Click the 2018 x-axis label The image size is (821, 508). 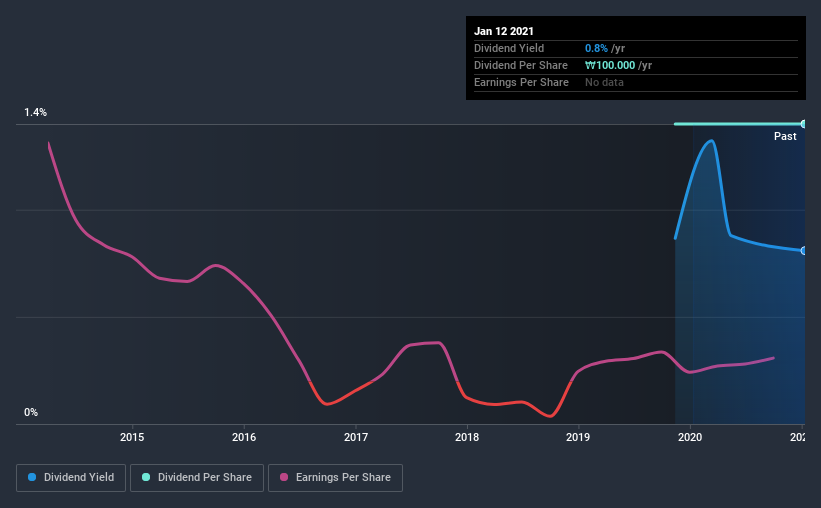(467, 437)
